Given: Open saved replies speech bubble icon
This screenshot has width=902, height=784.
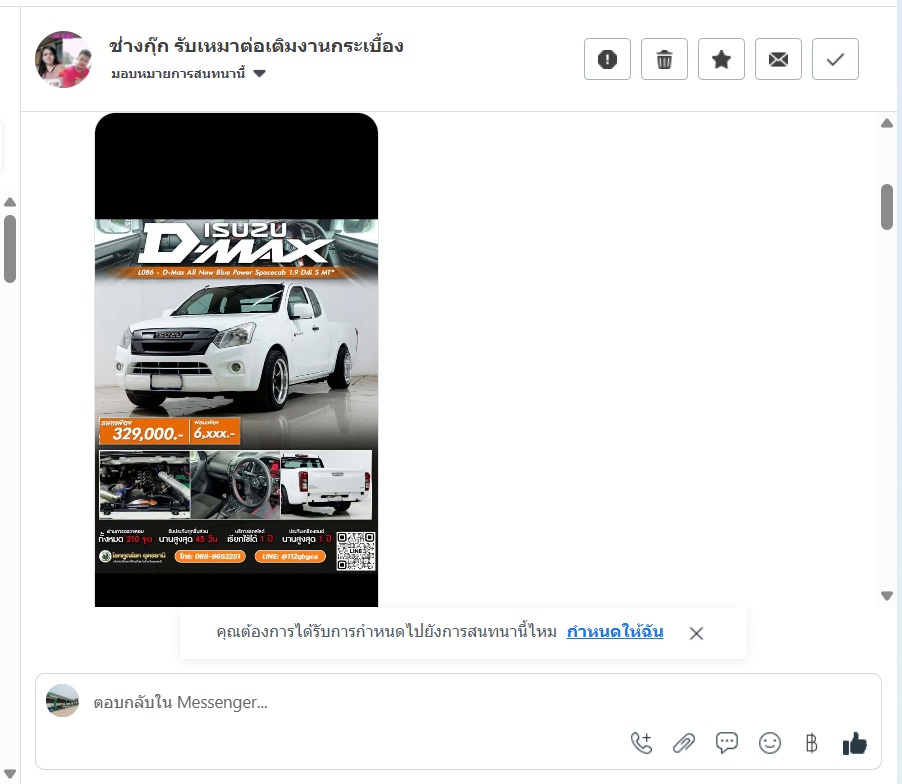Looking at the screenshot, I should click(727, 743).
